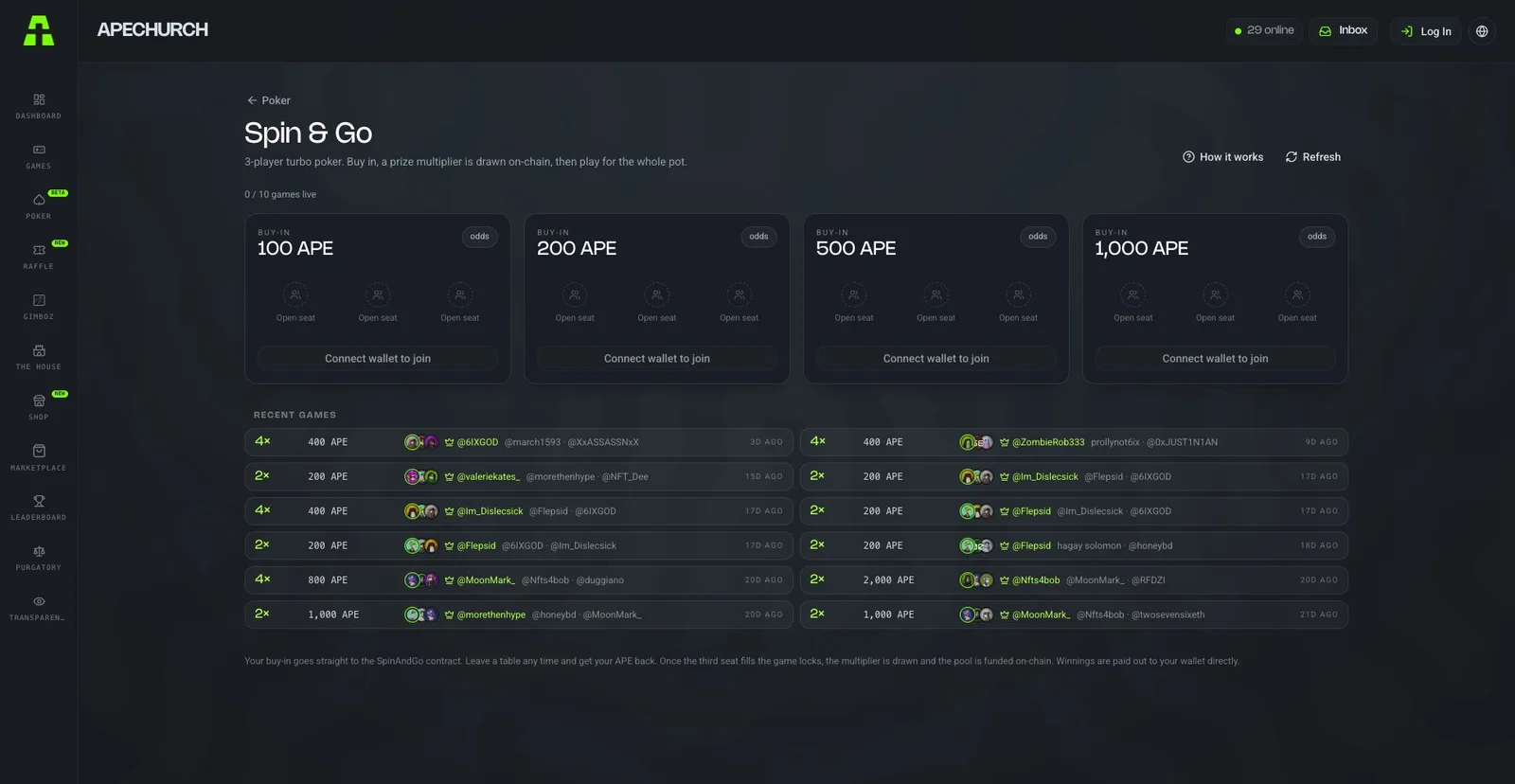The height and width of the screenshot is (784, 1515).
Task: Show odds for the 1,000 APE table
Action: point(1317,237)
